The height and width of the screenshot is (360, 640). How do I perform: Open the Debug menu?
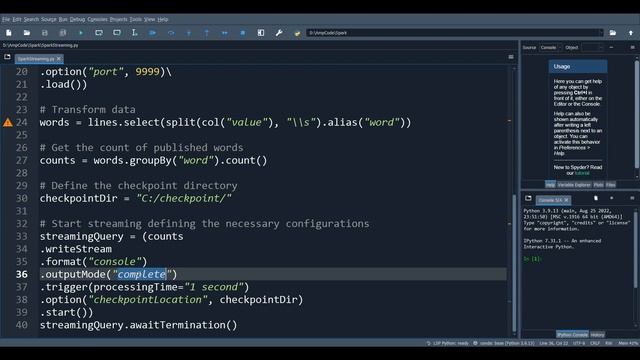[x=77, y=19]
